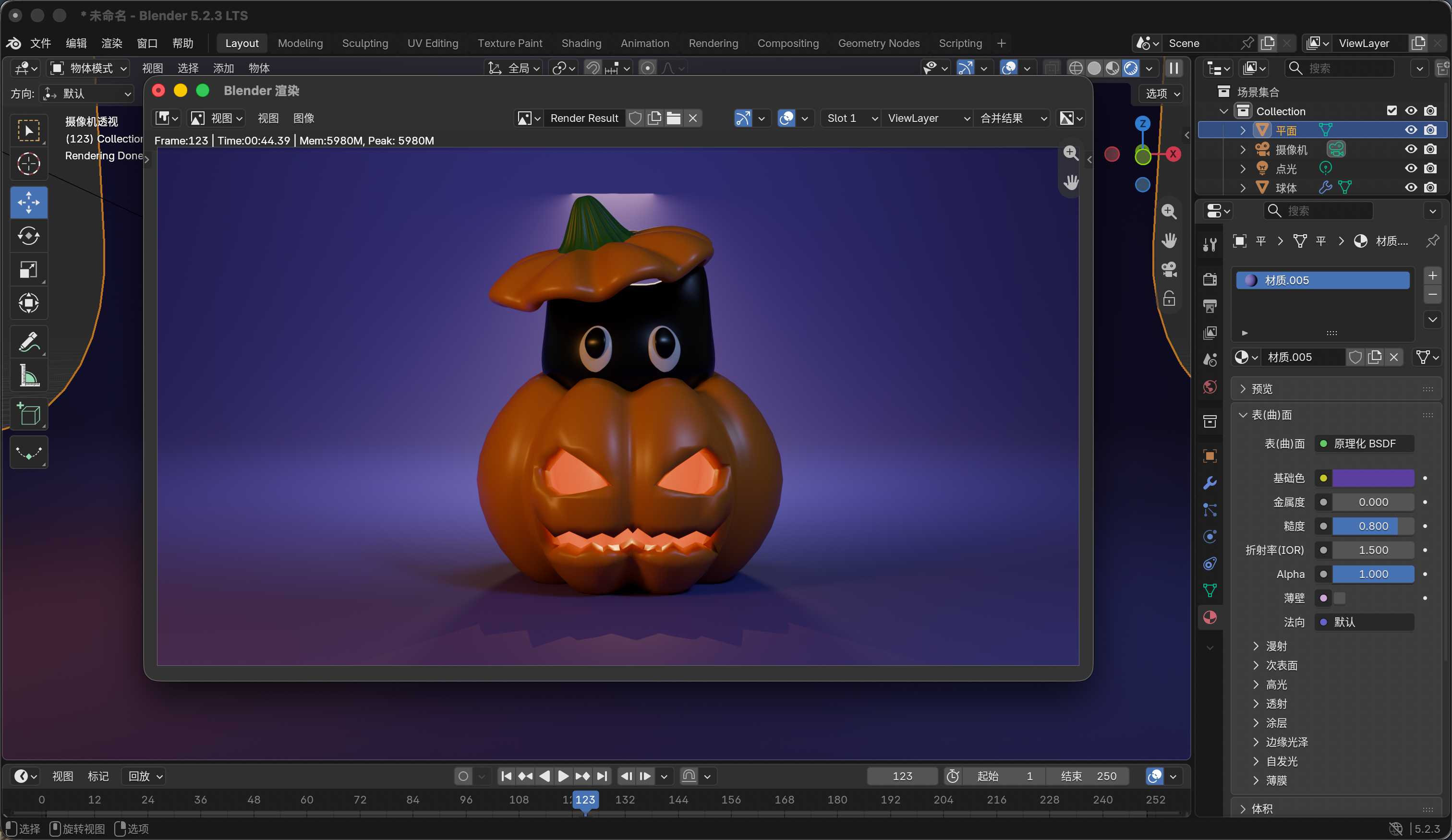
Task: Open the 物体模式 mode dropdown
Action: 89,68
